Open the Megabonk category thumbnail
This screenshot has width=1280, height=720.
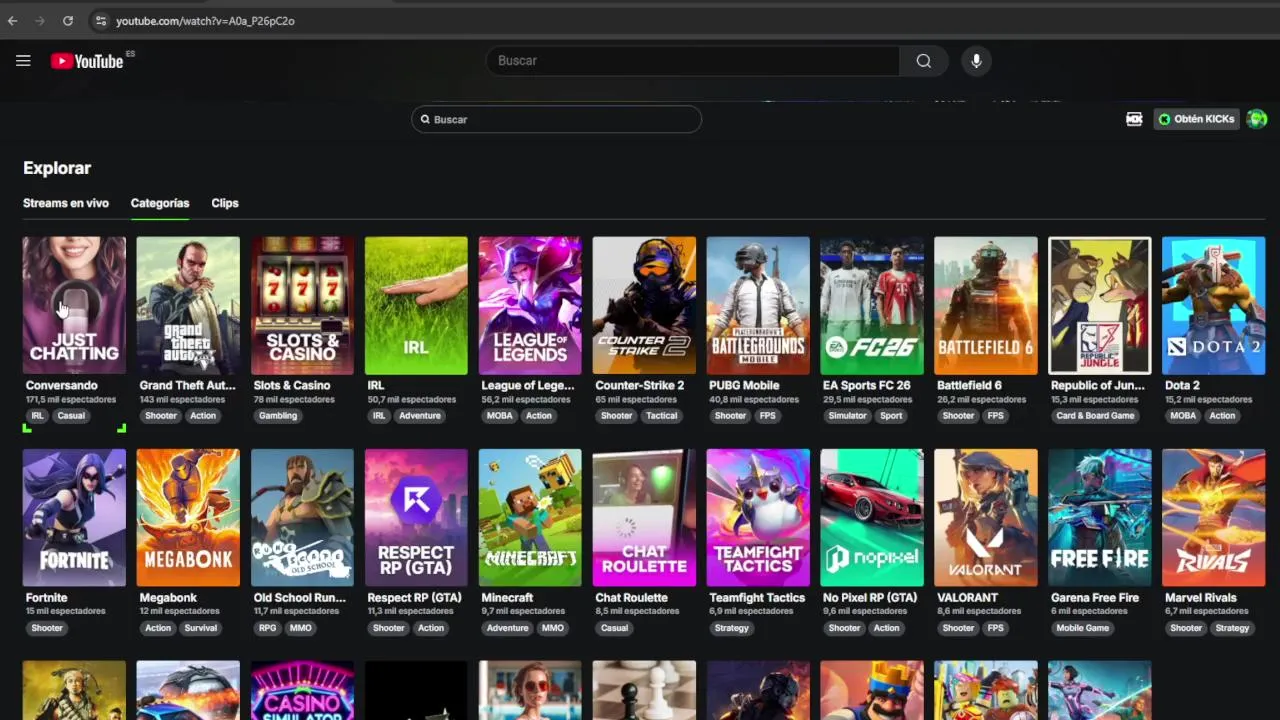(x=188, y=517)
